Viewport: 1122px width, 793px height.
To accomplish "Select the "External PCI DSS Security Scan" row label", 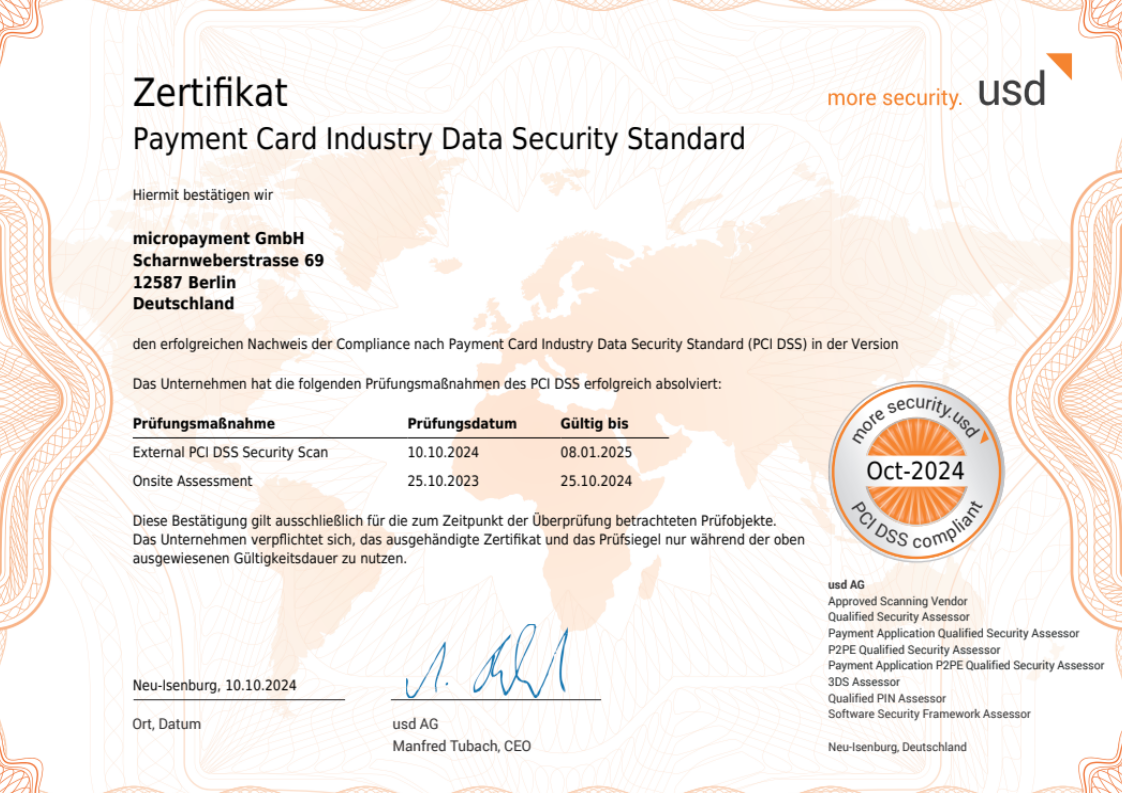I will pos(230,452).
